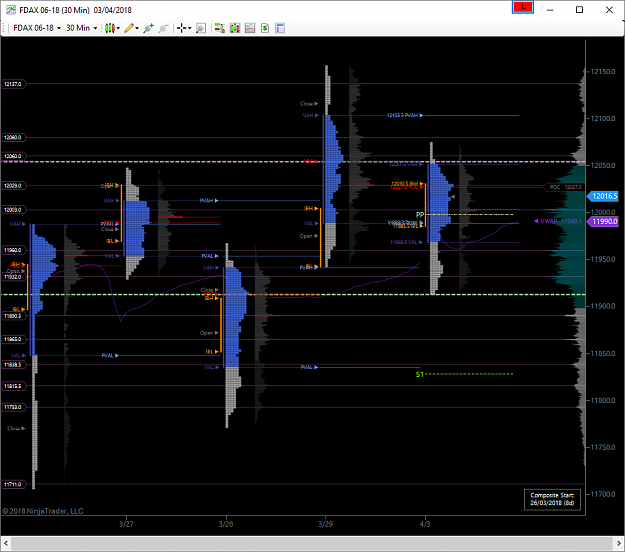The image size is (625, 552).
Task: Select the 11960.0 price level label
Action: pyautogui.click(x=14, y=250)
